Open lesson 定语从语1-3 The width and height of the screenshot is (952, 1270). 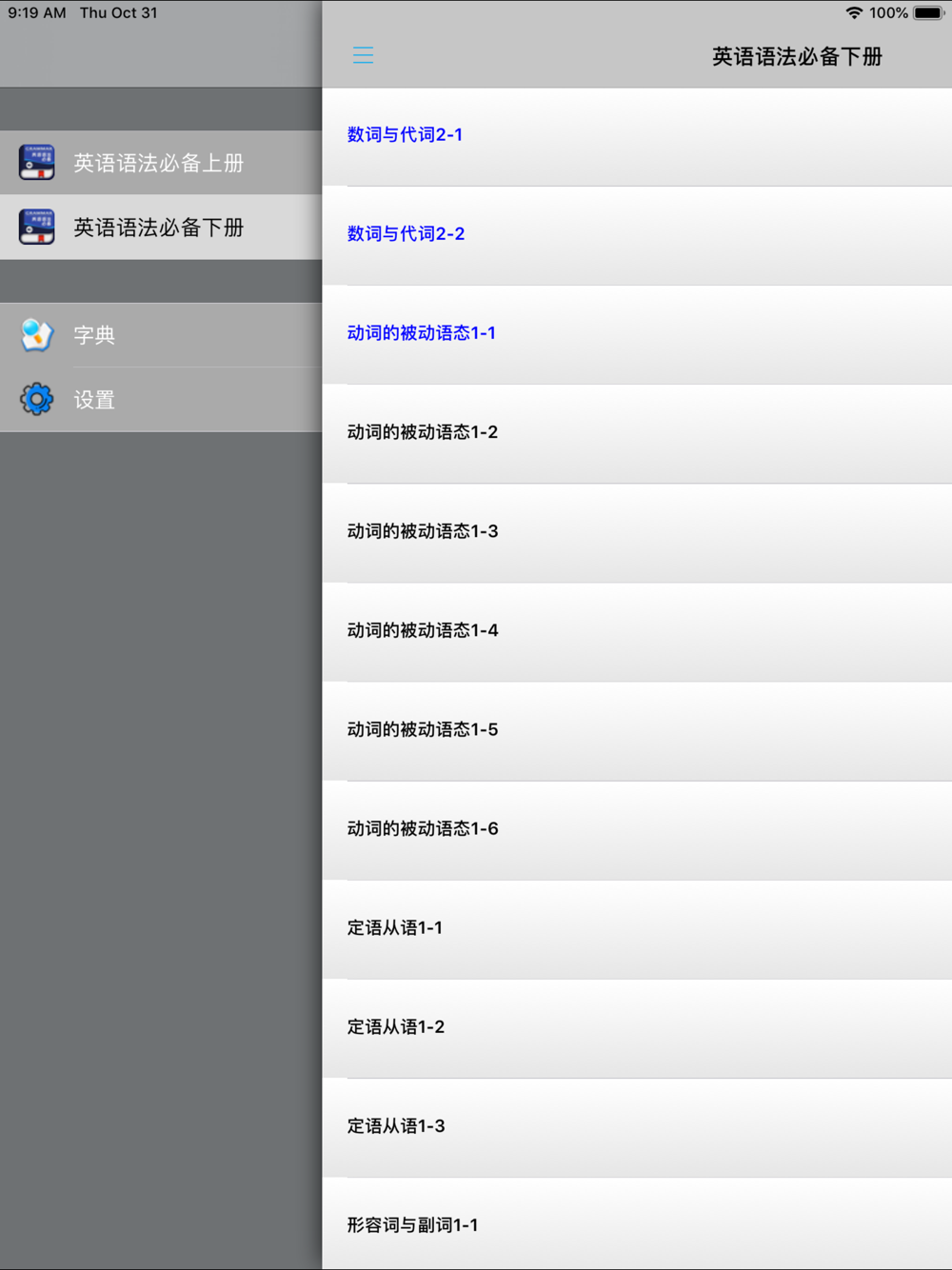click(x=637, y=1126)
